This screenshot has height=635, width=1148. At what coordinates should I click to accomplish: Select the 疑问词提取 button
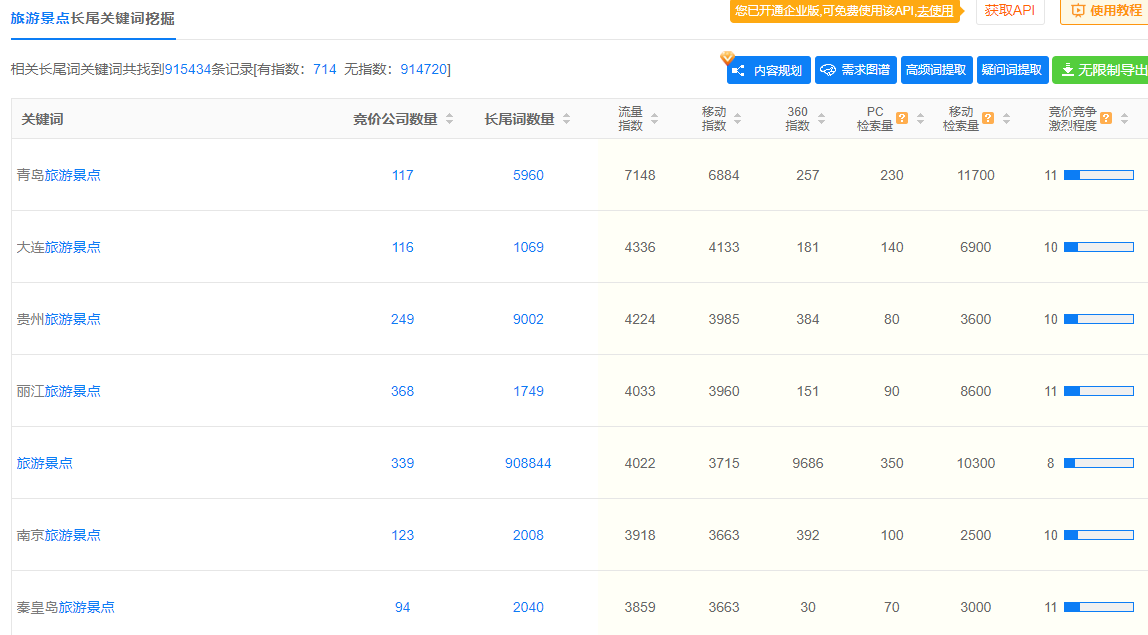click(x=1012, y=70)
